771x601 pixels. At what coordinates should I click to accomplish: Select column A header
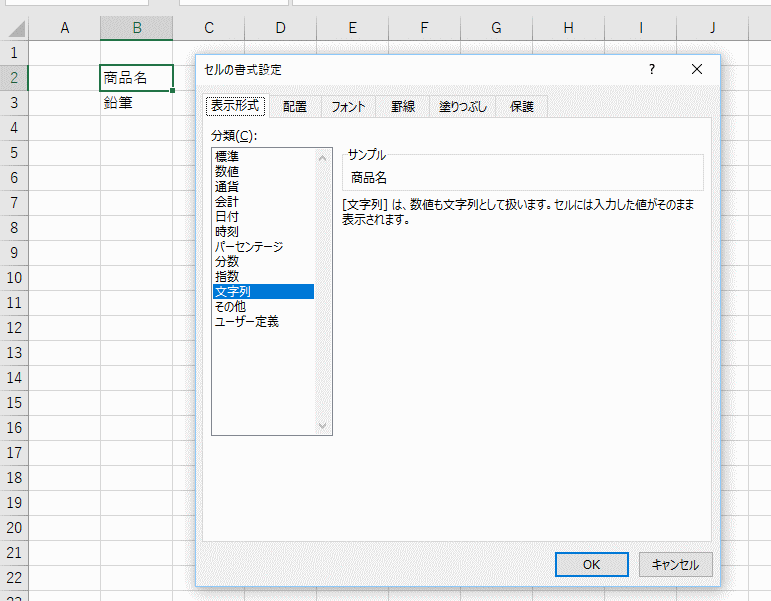pos(64,28)
